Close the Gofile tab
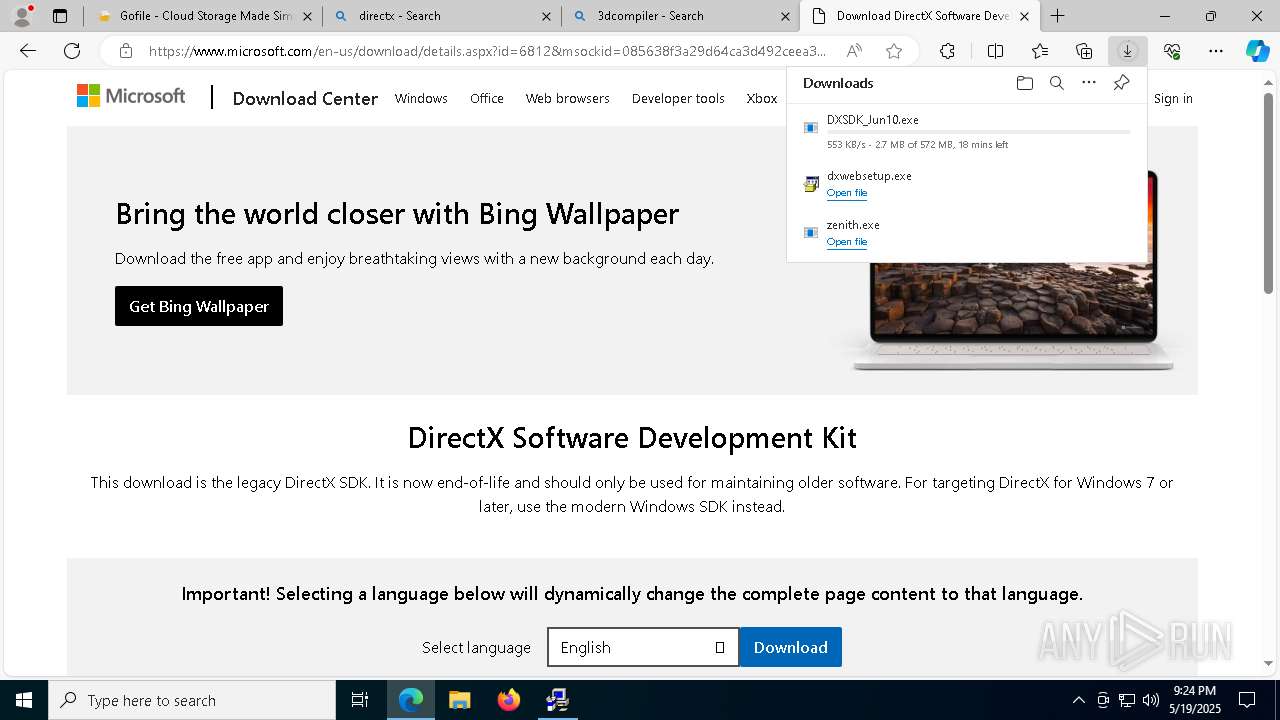Image resolution: width=1280 pixels, height=720 pixels. point(307,16)
